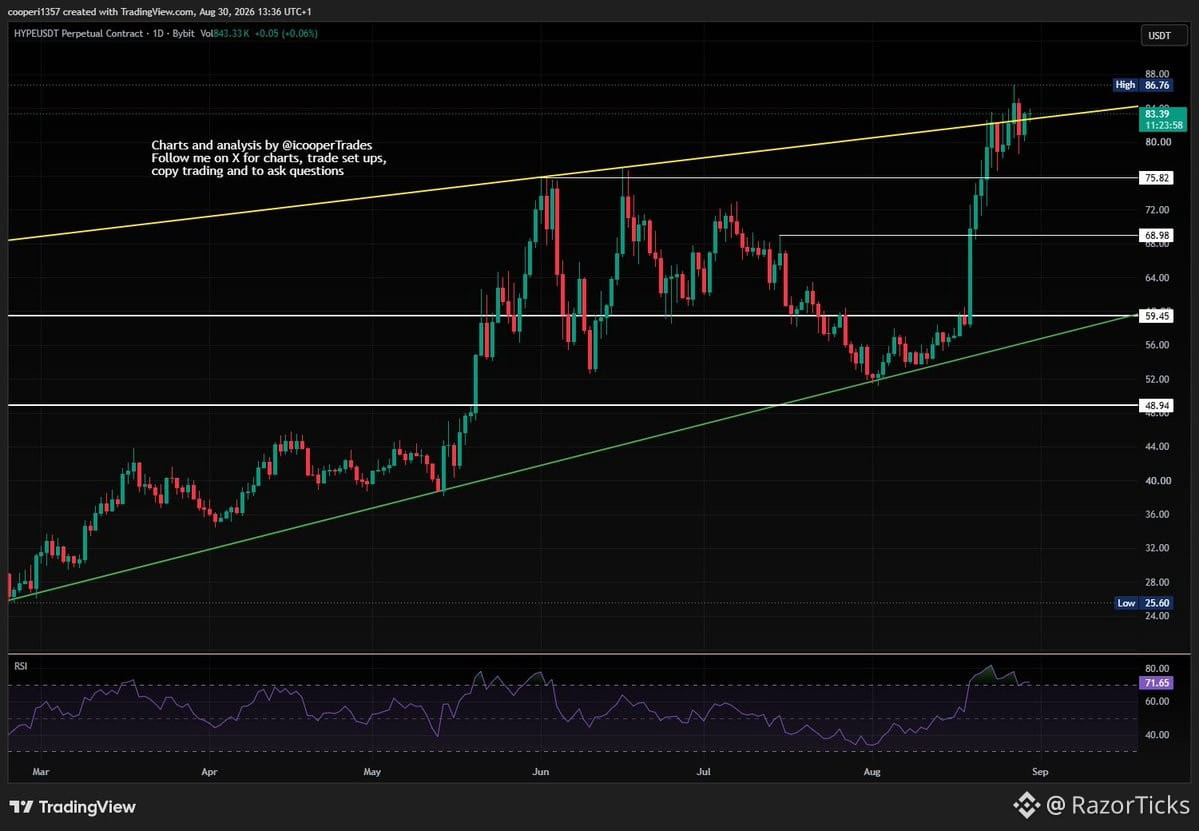
Task: Click the RSI value label 71.65
Action: (1155, 683)
